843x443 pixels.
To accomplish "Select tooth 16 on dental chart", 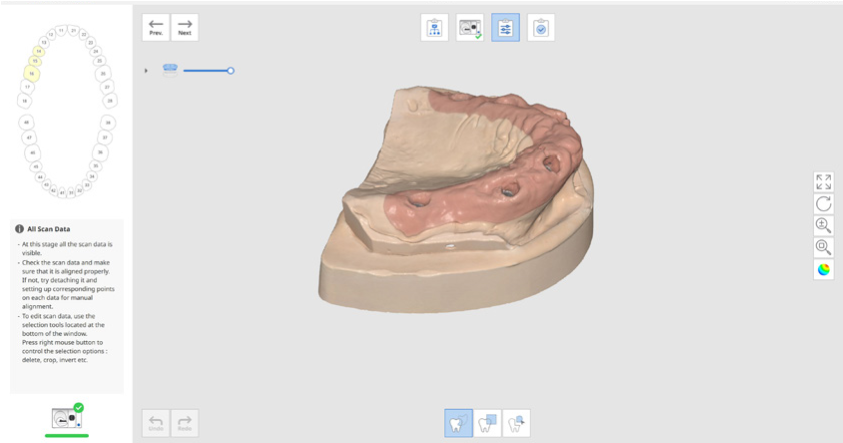I will coord(32,74).
